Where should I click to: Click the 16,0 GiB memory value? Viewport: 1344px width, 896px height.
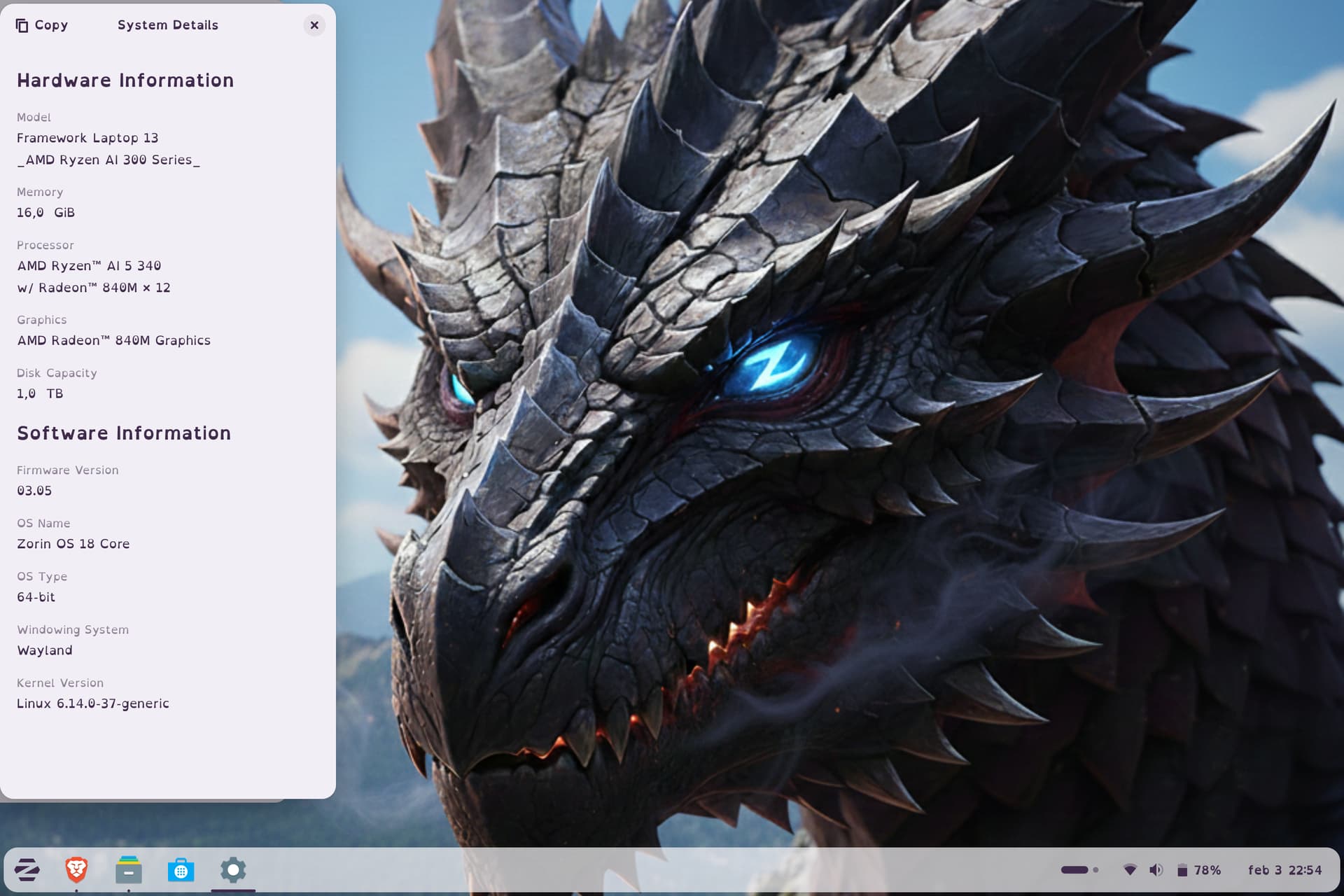pyautogui.click(x=45, y=213)
